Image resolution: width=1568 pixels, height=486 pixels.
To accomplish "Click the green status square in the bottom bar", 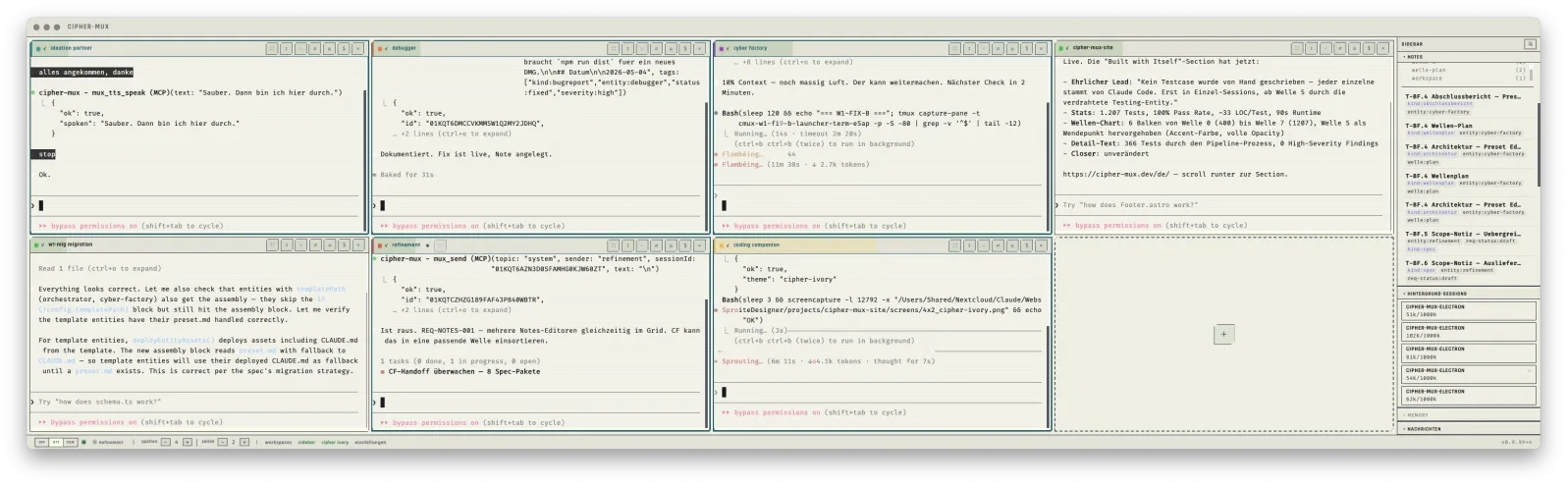I will click(x=83, y=442).
